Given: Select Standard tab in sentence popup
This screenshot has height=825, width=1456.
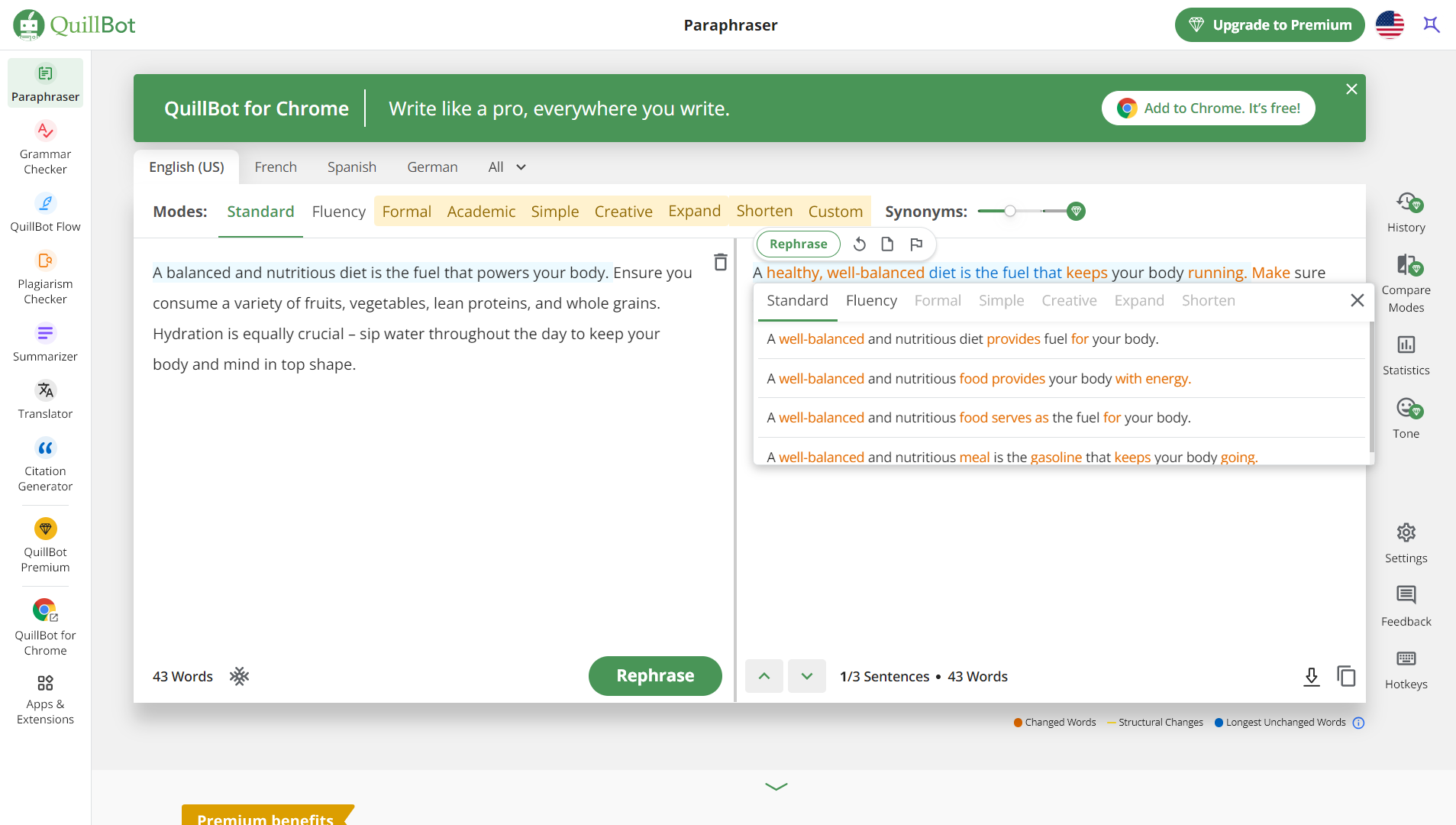Looking at the screenshot, I should (797, 300).
